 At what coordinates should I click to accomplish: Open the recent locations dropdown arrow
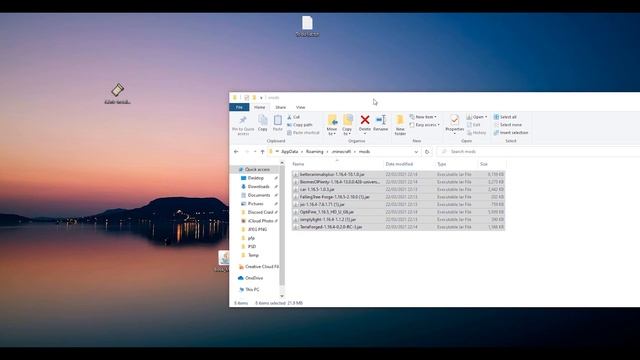coord(255,151)
